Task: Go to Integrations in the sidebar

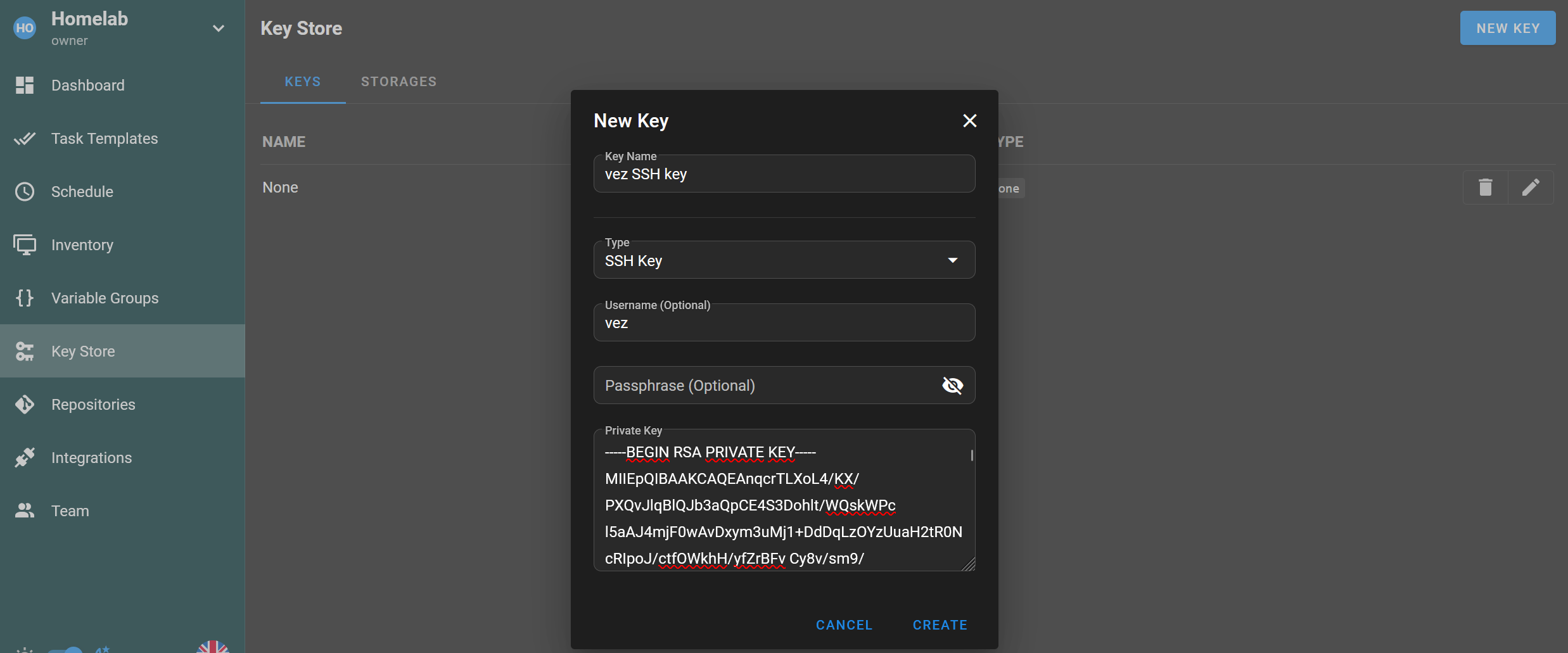Action: click(91, 458)
